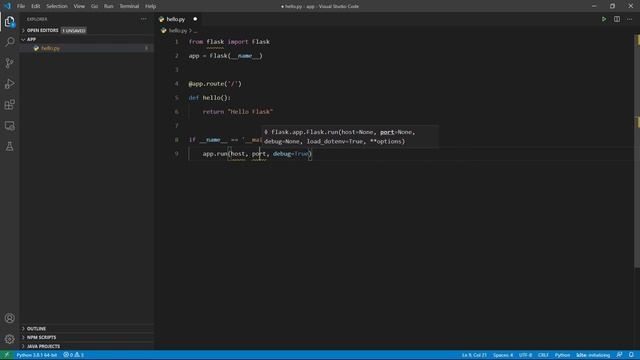Click 'debug=True' argument on line 9
This screenshot has height=360, width=640.
pos(291,154)
